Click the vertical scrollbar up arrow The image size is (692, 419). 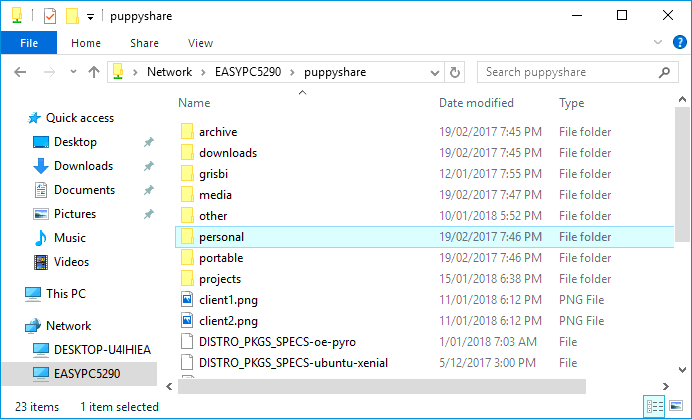pyautogui.click(x=682, y=100)
